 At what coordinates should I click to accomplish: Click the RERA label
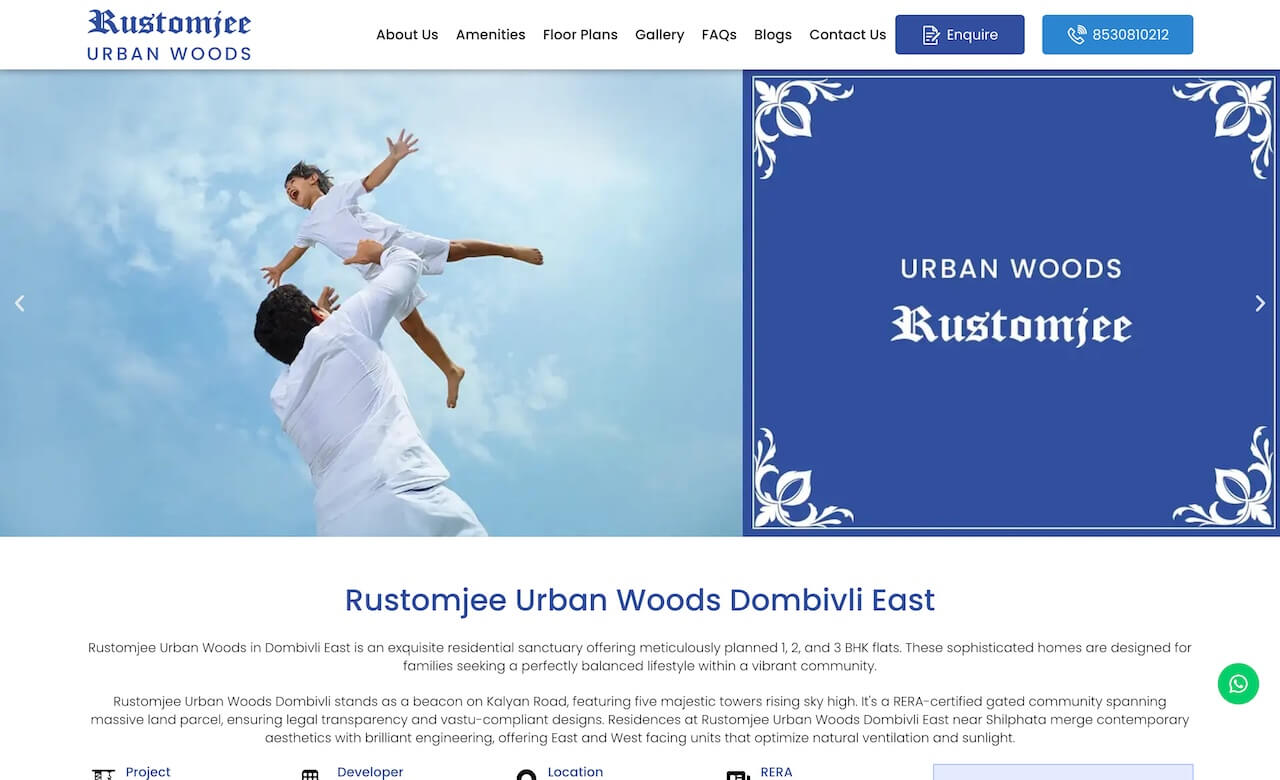pyautogui.click(x=776, y=772)
